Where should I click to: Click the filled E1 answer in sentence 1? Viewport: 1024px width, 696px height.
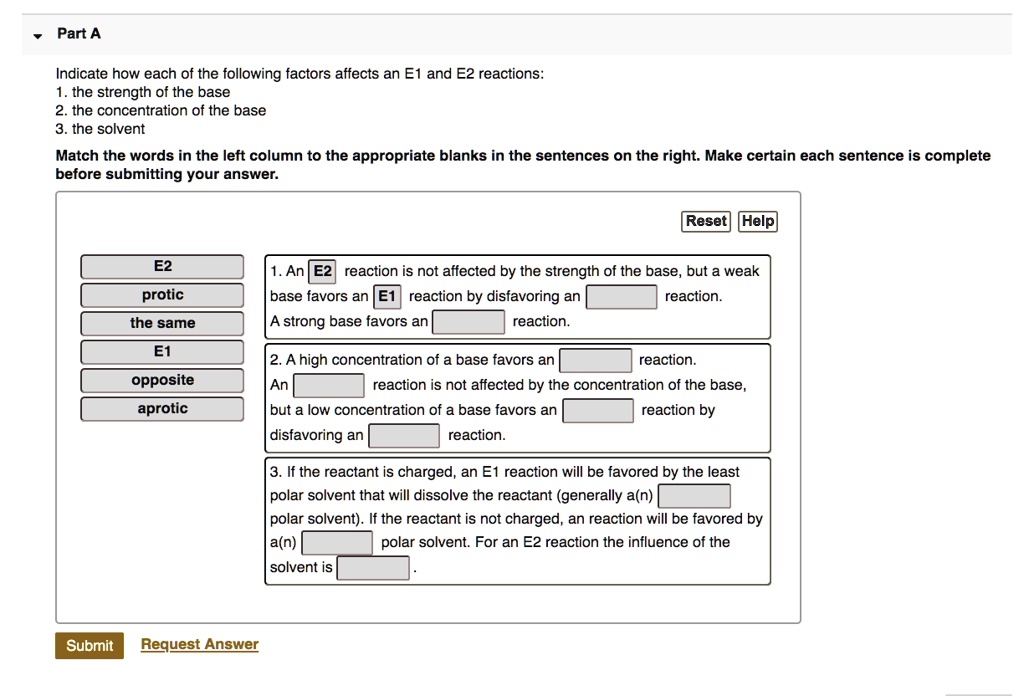(x=385, y=295)
